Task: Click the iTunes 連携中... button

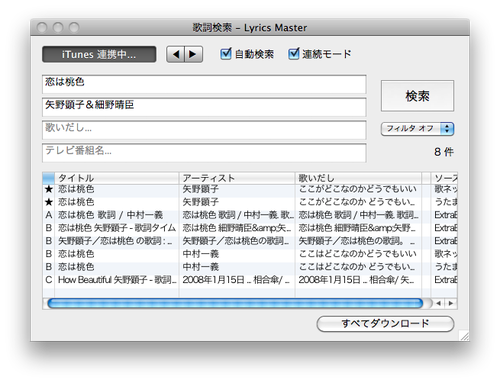Action: (99, 54)
